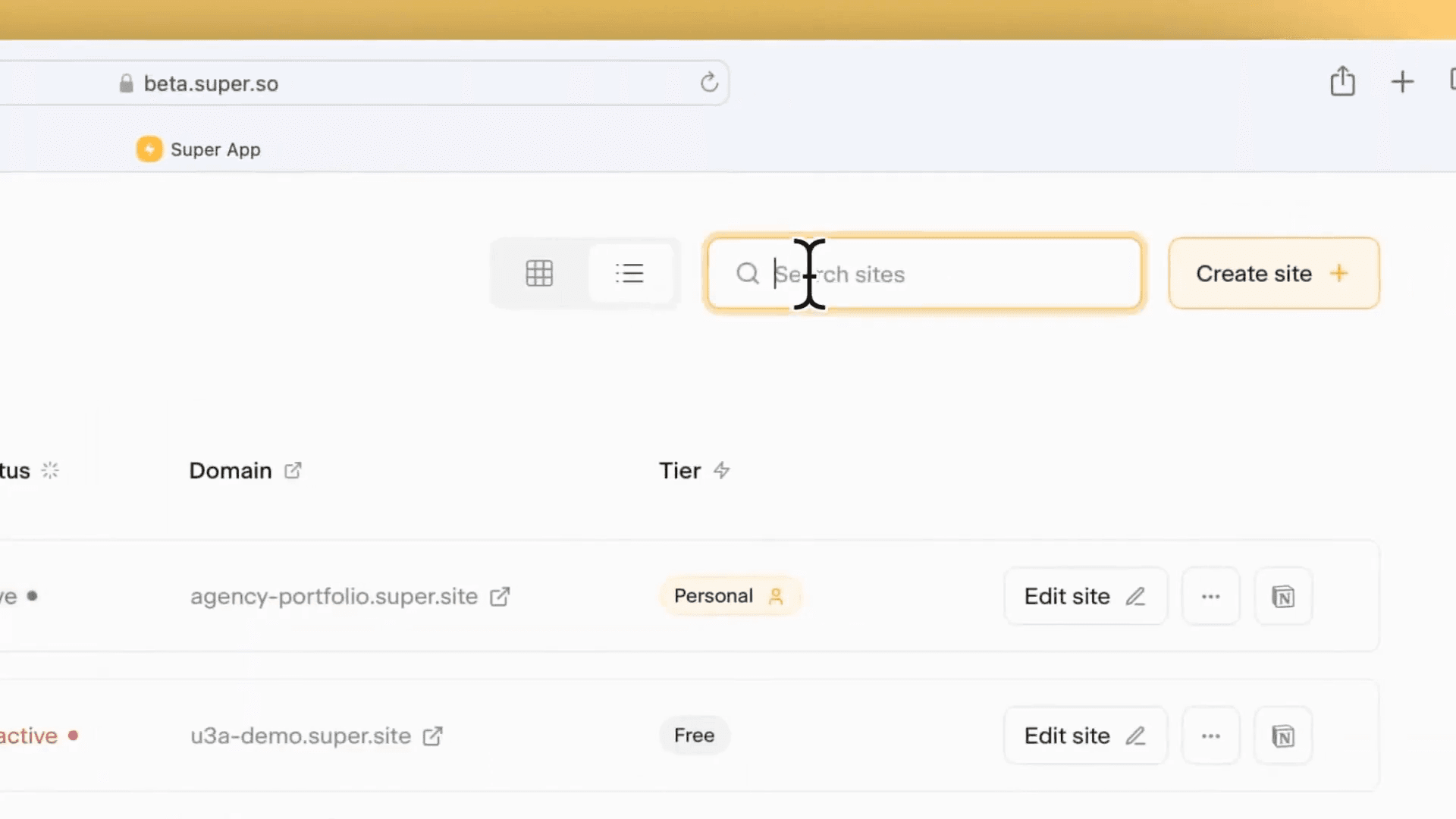This screenshot has height=819, width=1456.
Task: Switch to grid view
Action: (x=539, y=273)
